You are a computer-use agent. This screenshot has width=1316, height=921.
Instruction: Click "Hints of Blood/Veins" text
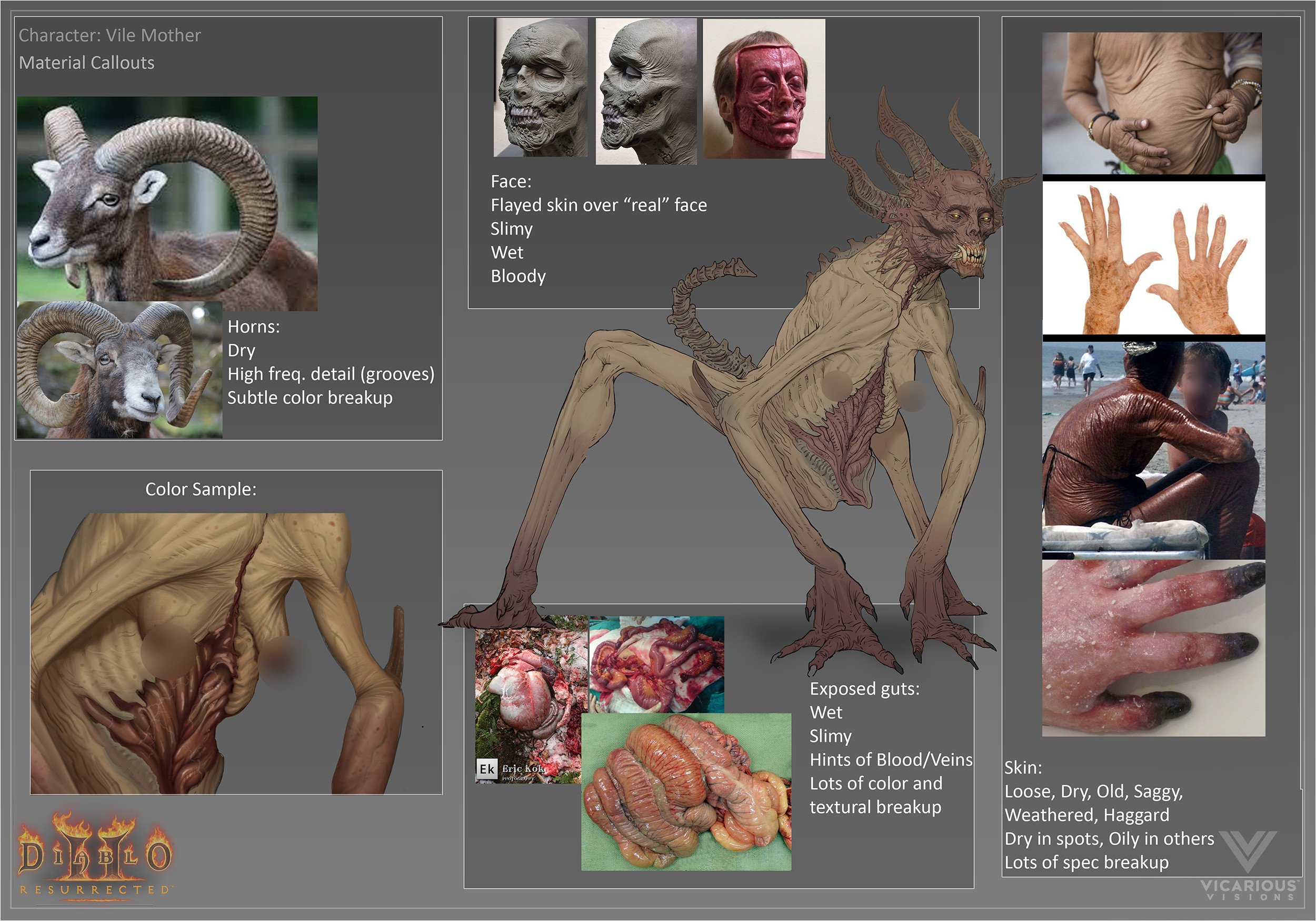[x=891, y=760]
